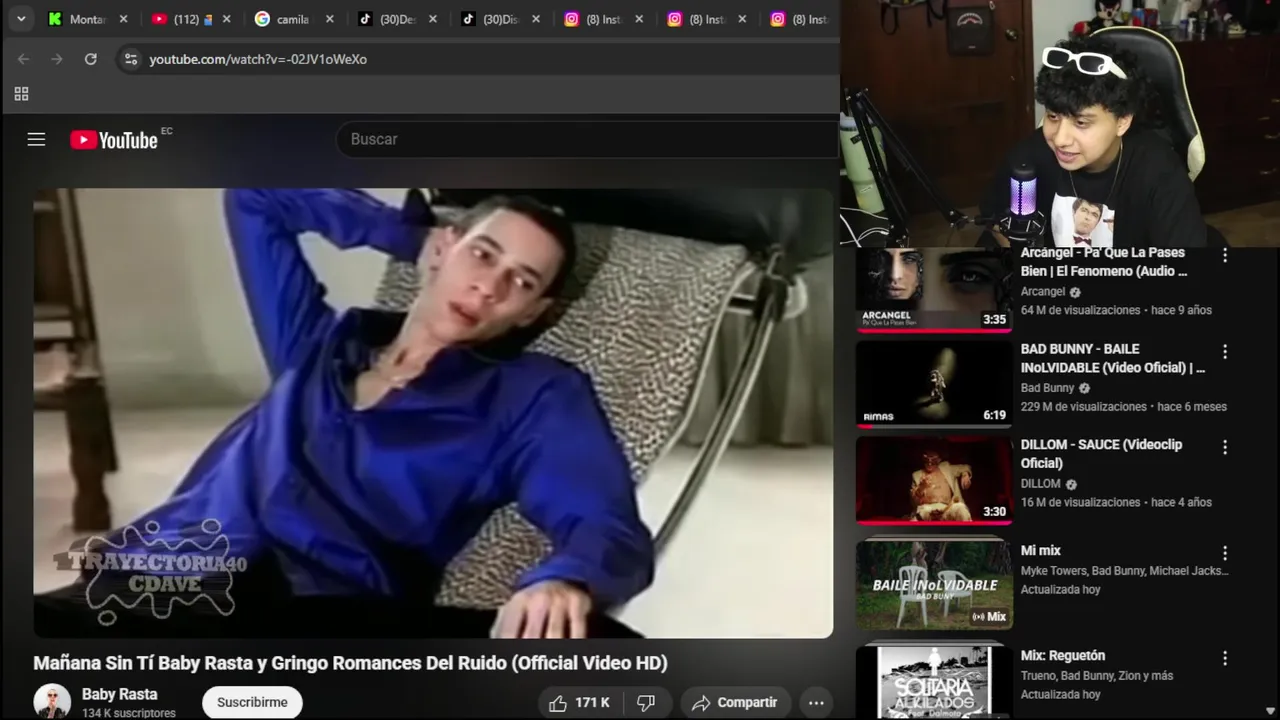The height and width of the screenshot is (720, 1280).
Task: Reload the page with the refresh icon
Action: point(91,59)
